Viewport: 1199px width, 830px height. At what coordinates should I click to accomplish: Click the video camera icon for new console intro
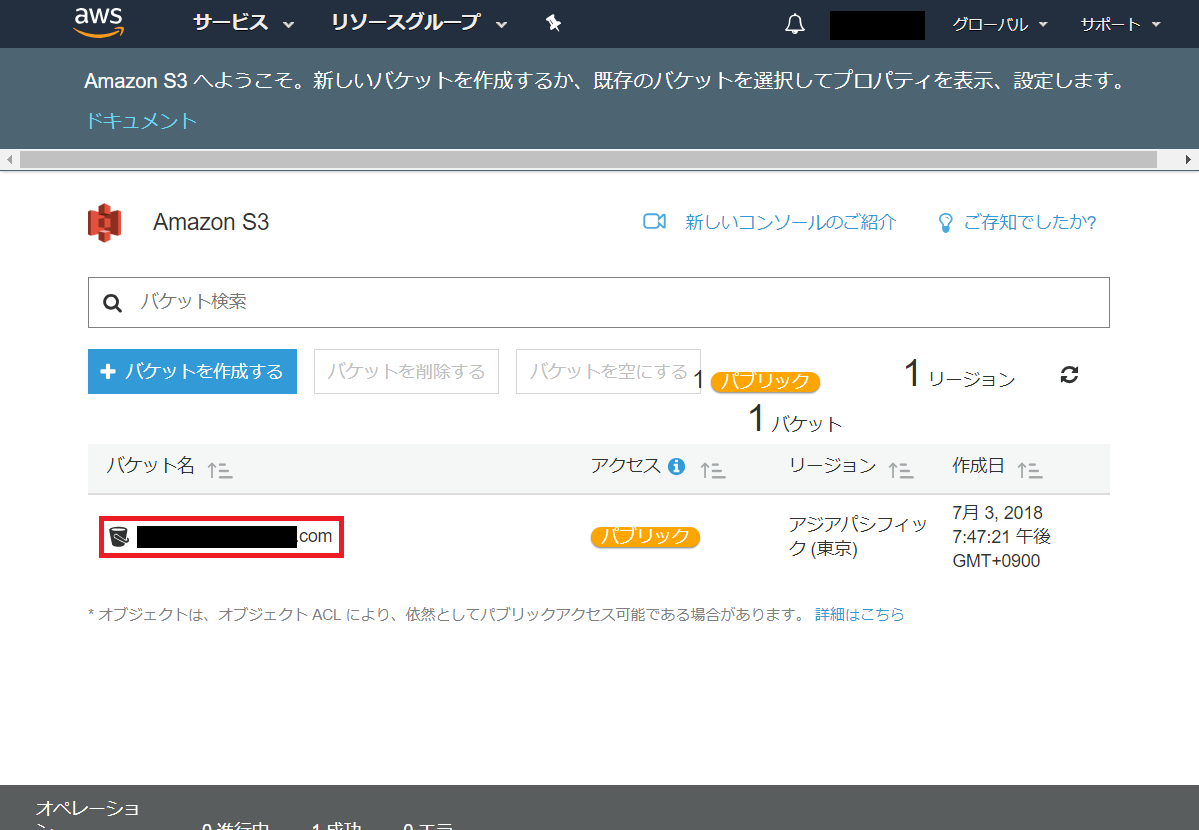click(x=655, y=221)
